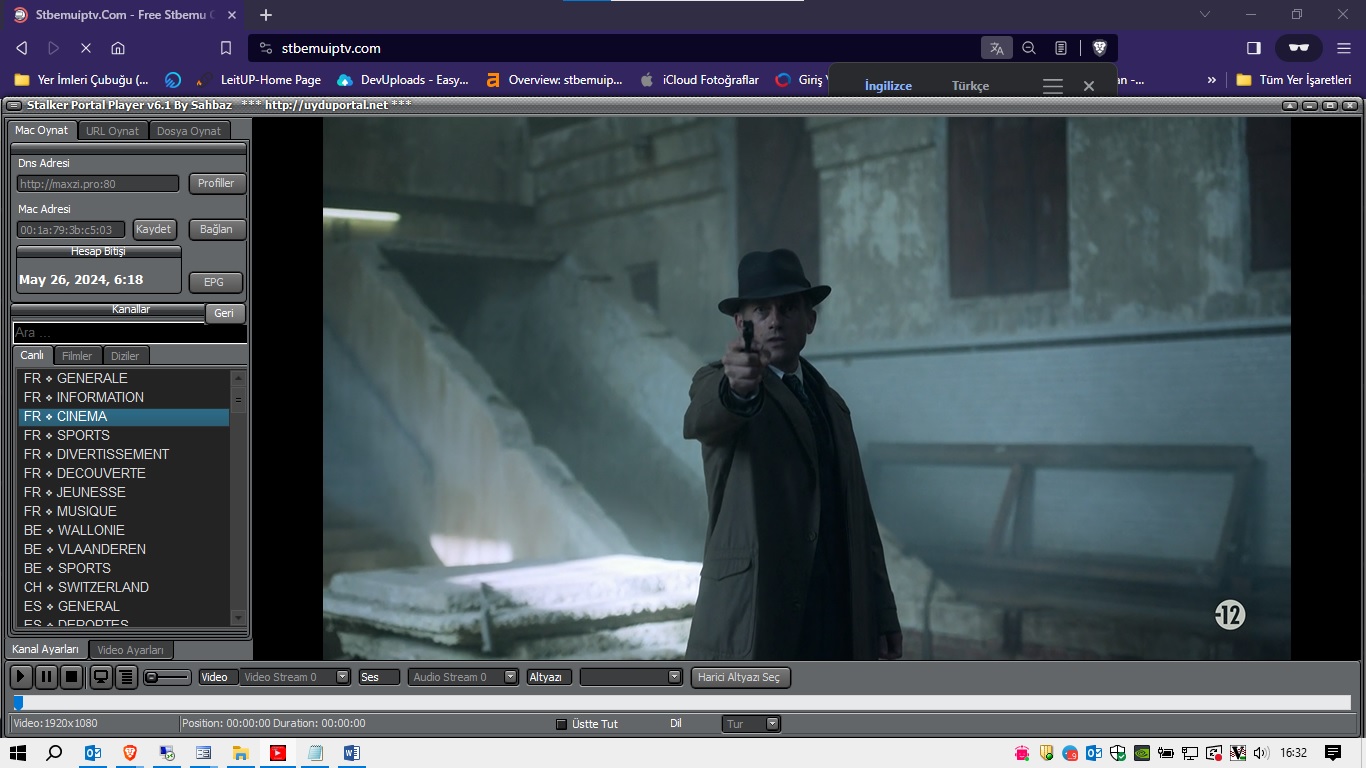The height and width of the screenshot is (768, 1366).
Task: Choose Türkçe in the translate popup
Action: (x=970, y=86)
